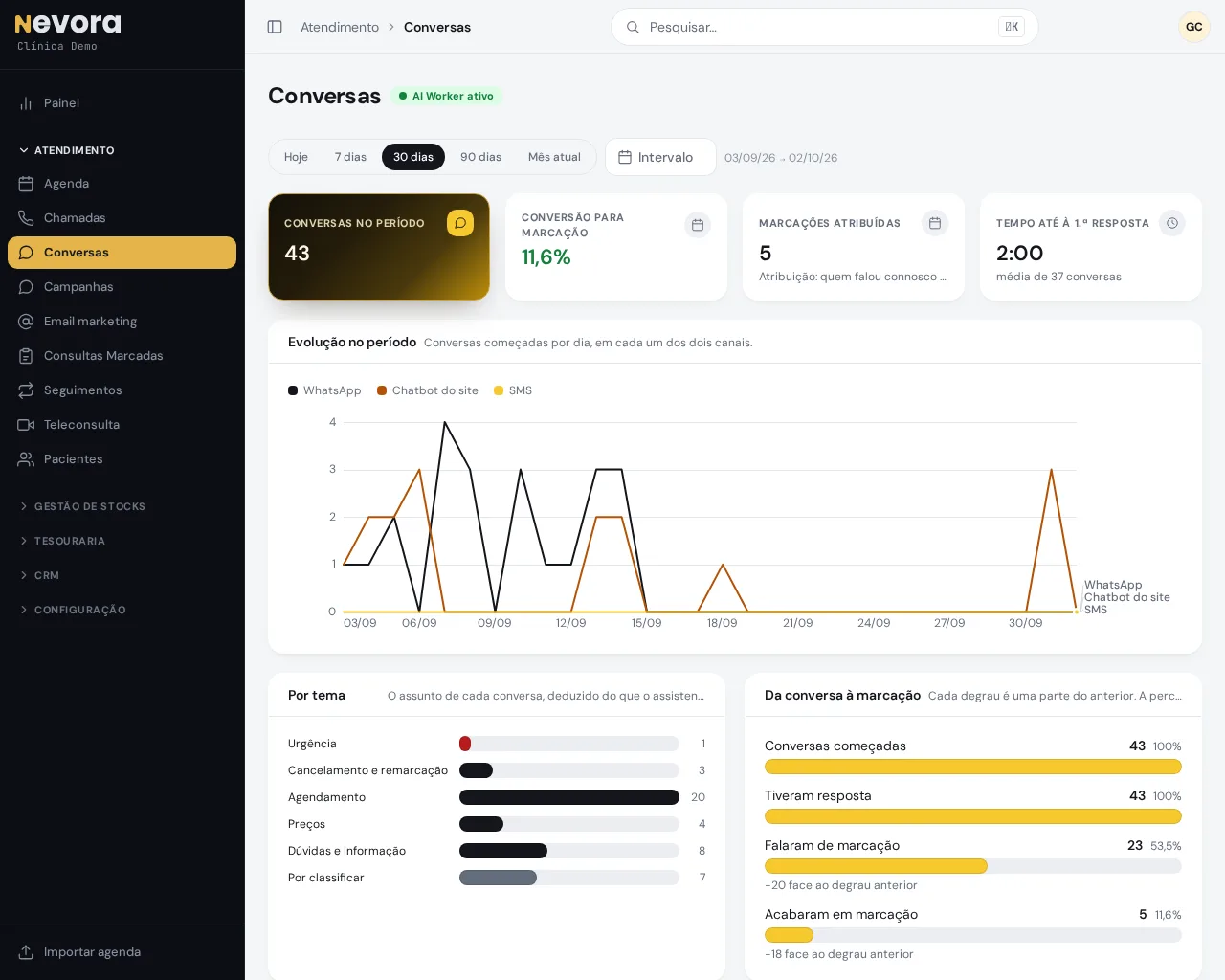Screen dimensions: 1225x980
Task: Click the search magnifier icon
Action: coord(633,27)
